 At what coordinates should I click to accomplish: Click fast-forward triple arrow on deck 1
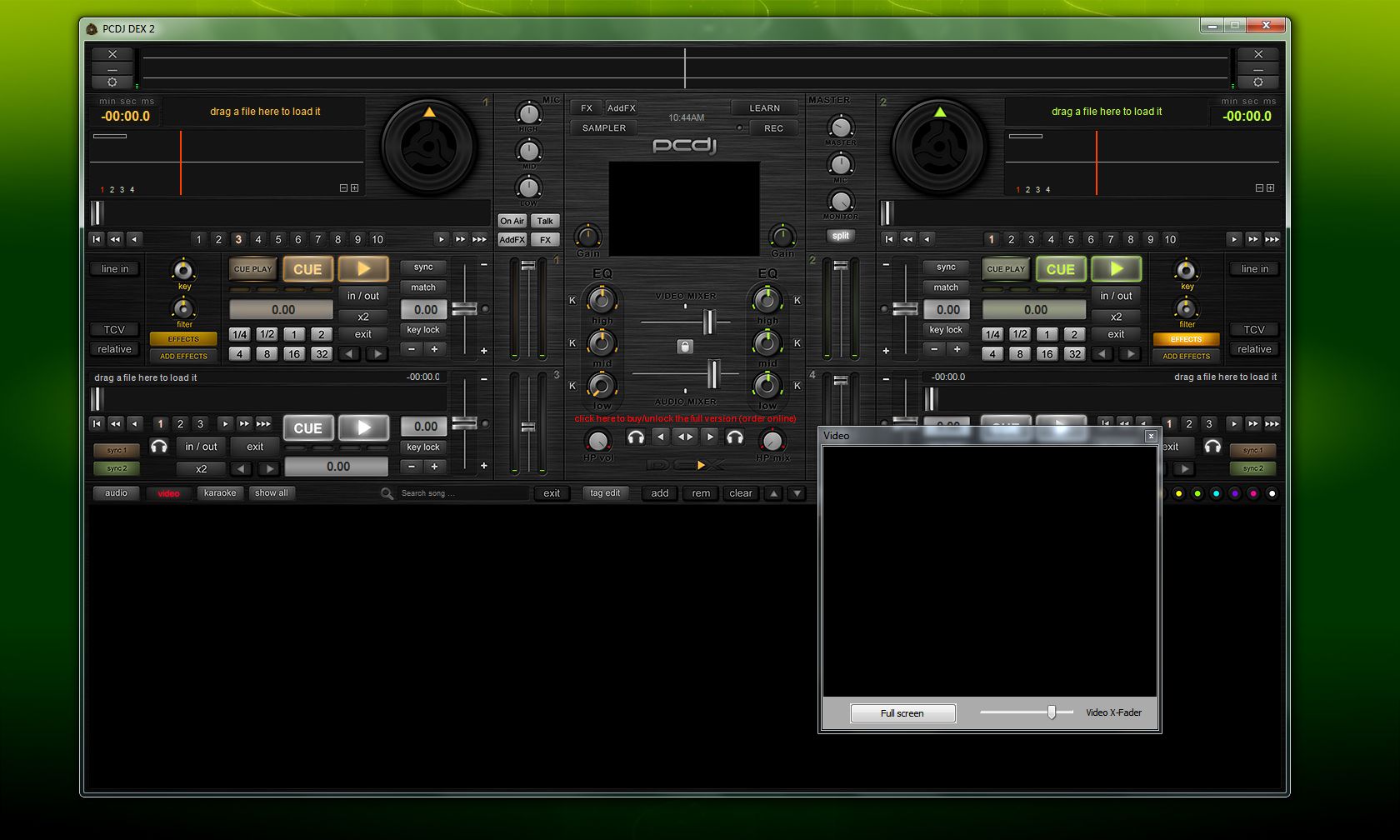click(479, 239)
